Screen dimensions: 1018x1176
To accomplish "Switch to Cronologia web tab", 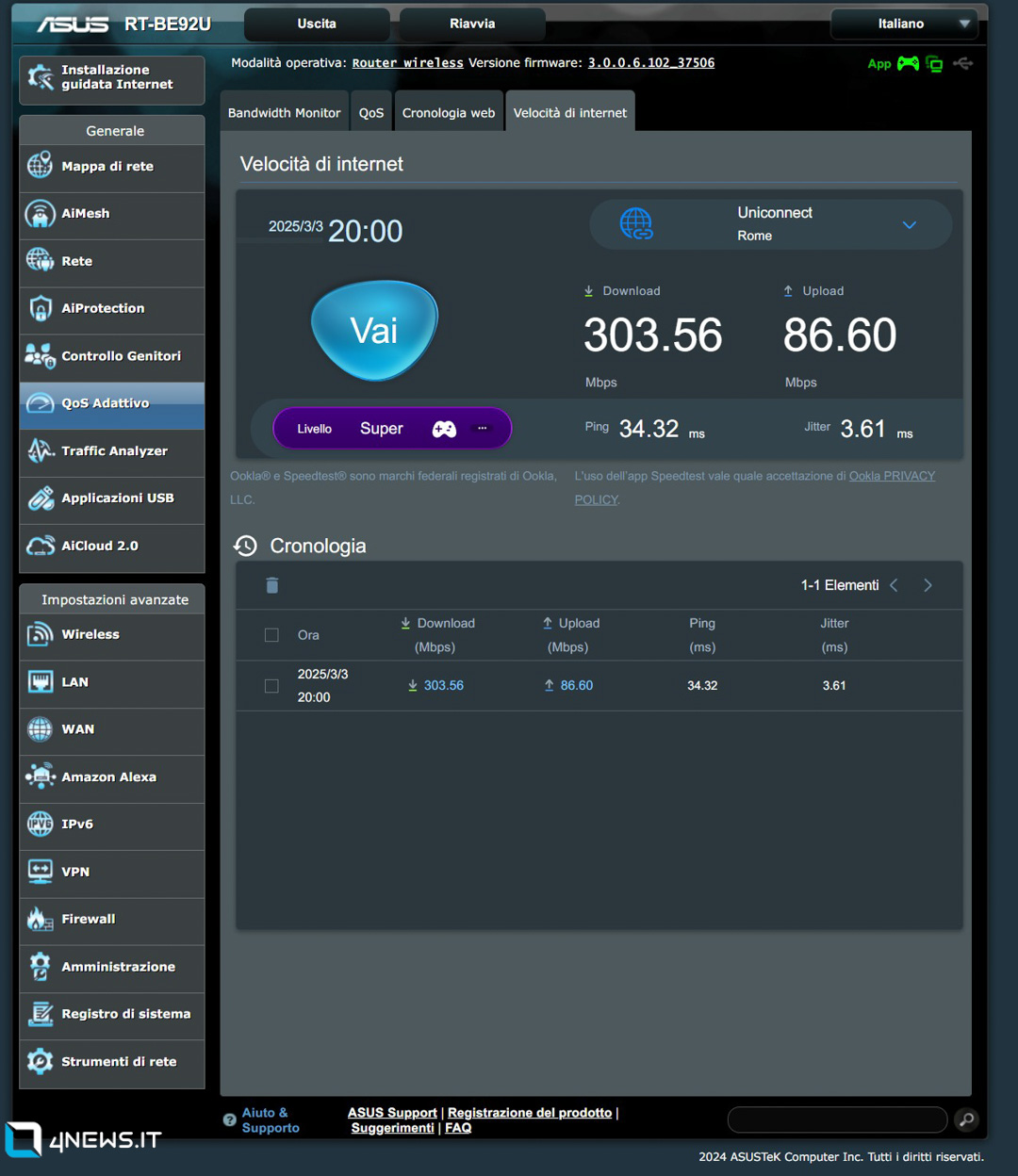I will pyautogui.click(x=449, y=112).
